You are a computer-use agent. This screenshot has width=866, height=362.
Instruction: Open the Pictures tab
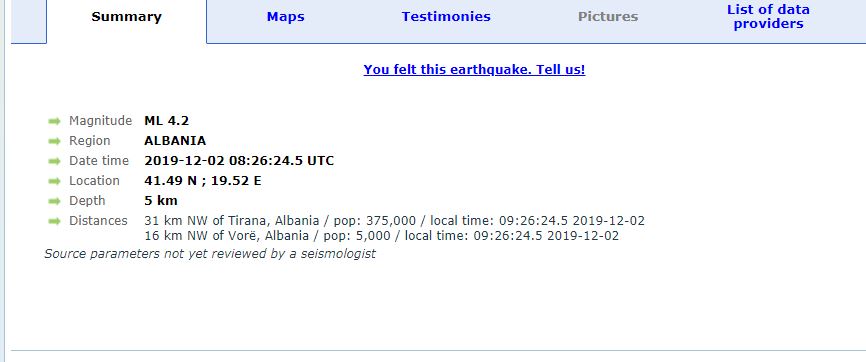[608, 17]
